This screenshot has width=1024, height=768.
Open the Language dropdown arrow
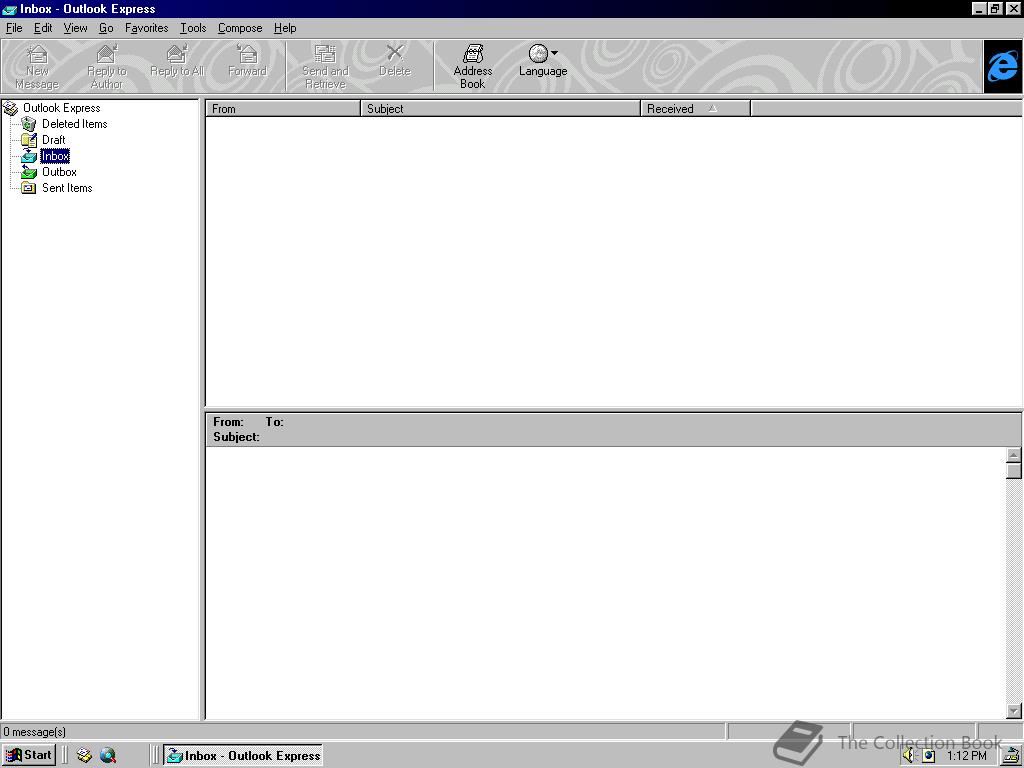point(554,54)
